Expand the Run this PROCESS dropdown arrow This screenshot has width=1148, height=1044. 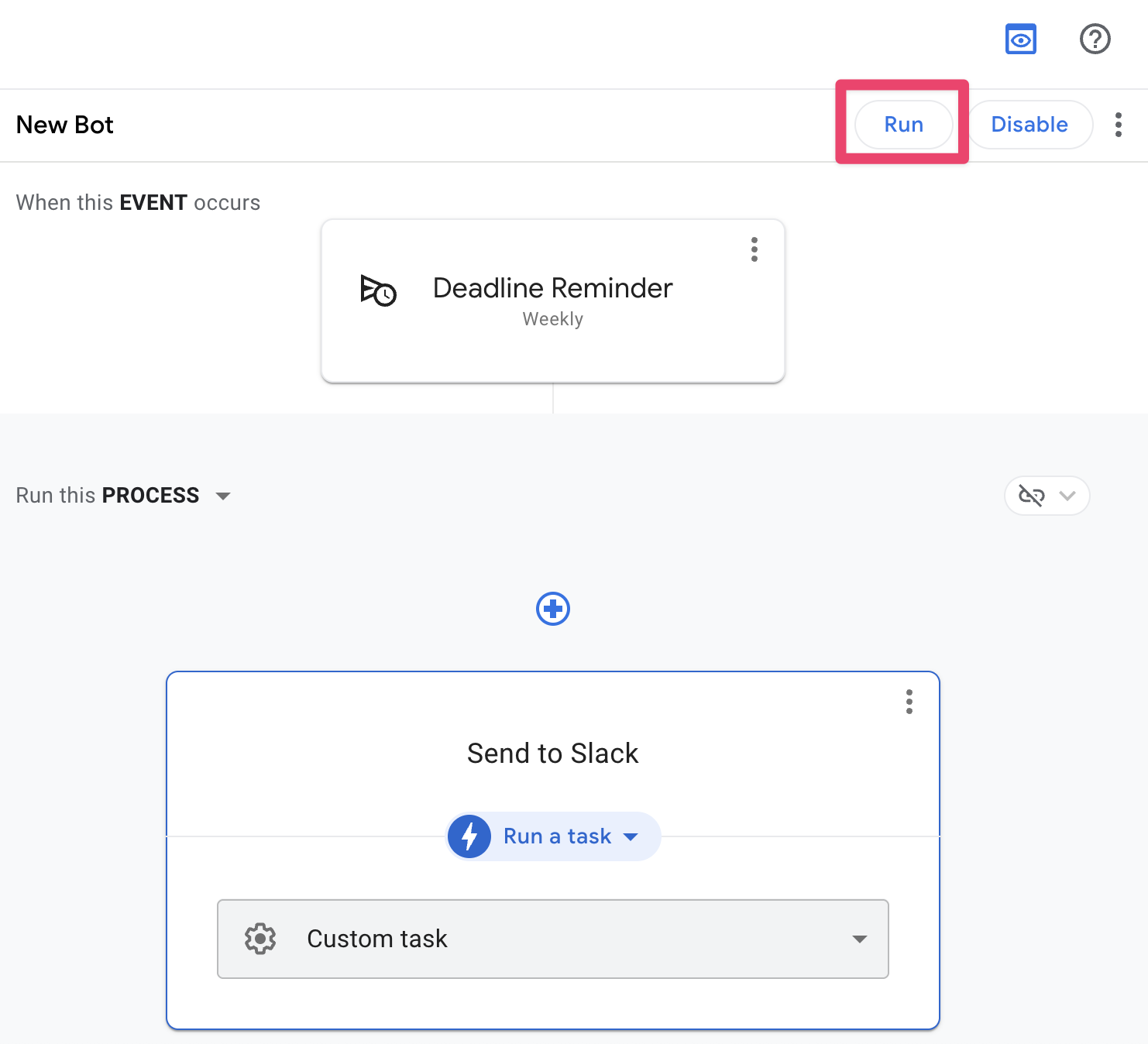pos(223,496)
